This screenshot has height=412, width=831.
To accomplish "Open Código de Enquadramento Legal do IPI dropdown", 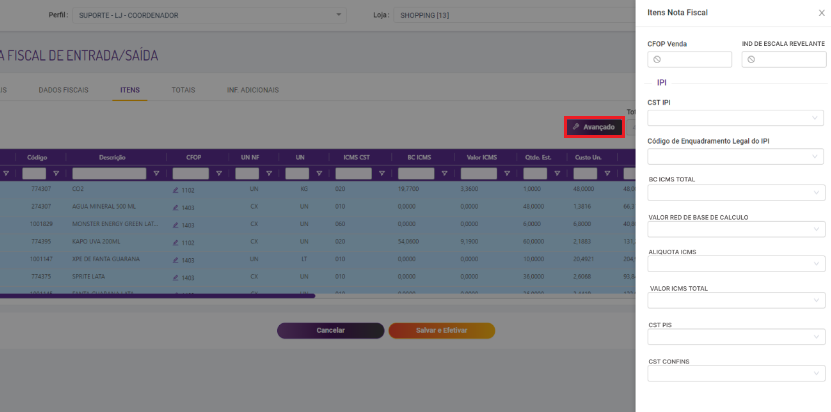I will (736, 156).
